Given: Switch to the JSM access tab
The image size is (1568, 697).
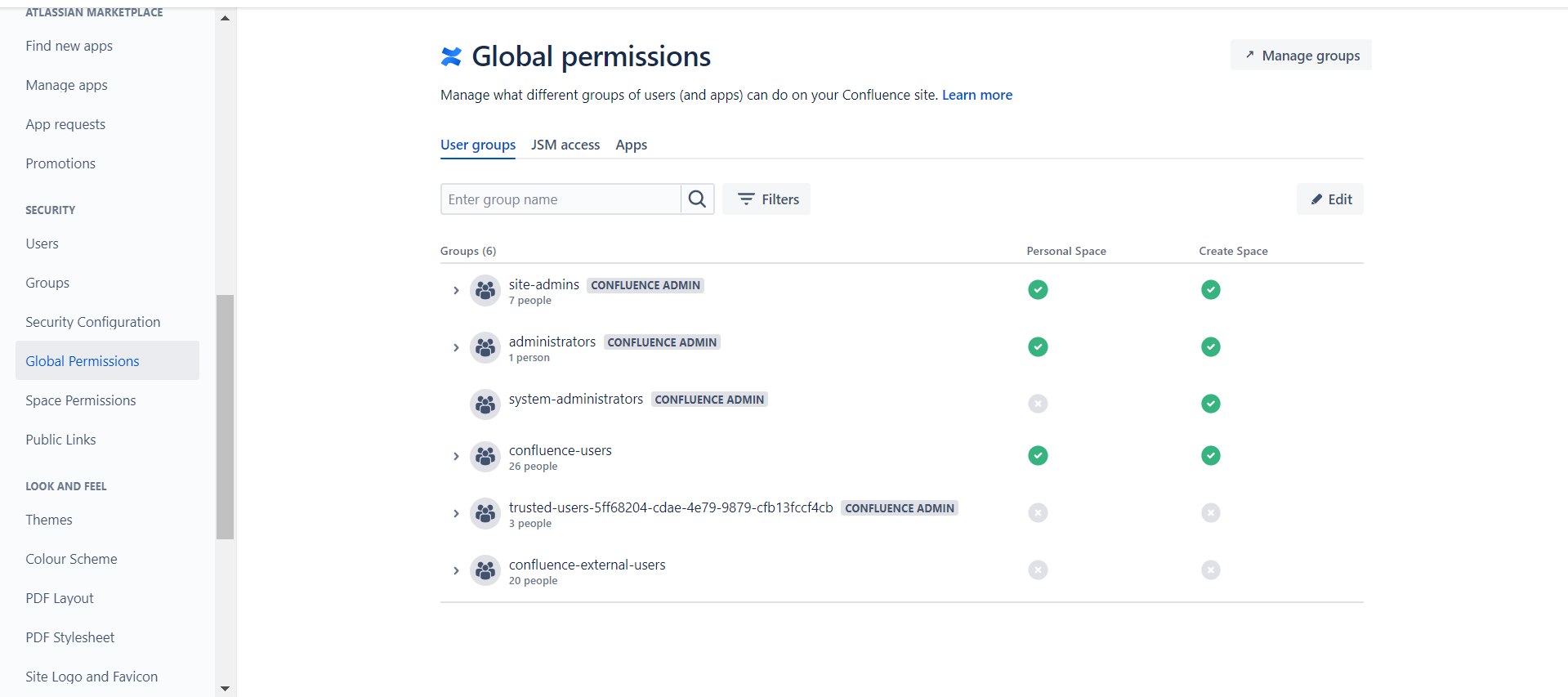Looking at the screenshot, I should coord(565,145).
